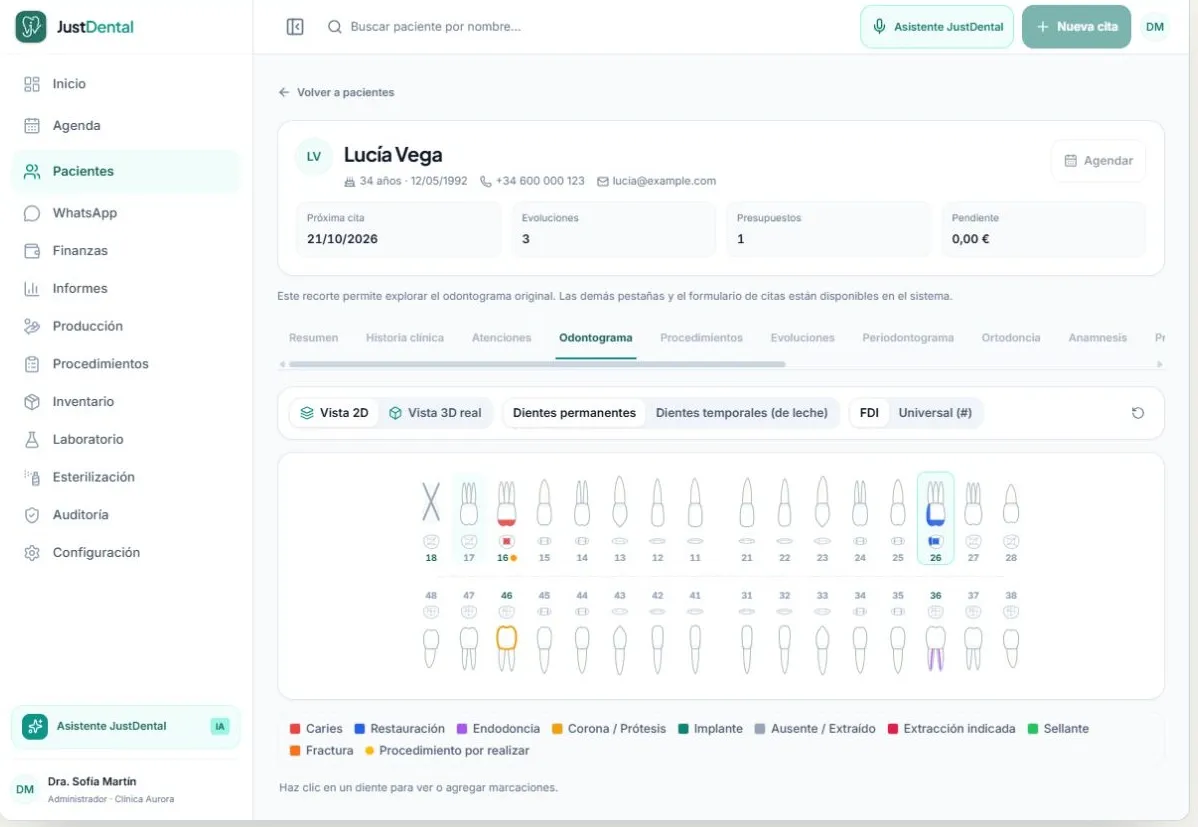The image size is (1198, 827).
Task: Open the Periodontograma tab
Action: pos(908,338)
